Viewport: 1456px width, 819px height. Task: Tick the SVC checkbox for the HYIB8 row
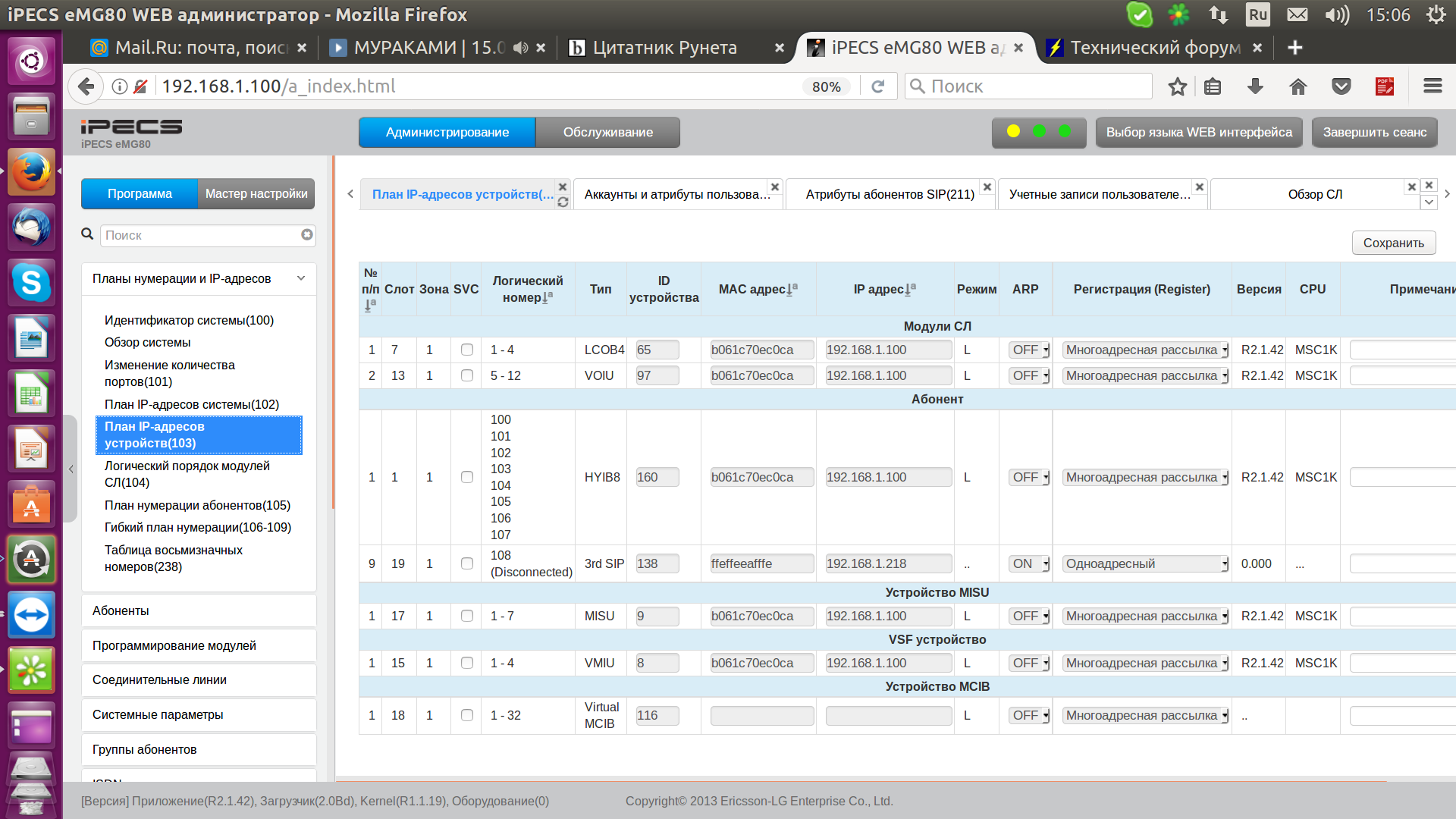coord(467,477)
